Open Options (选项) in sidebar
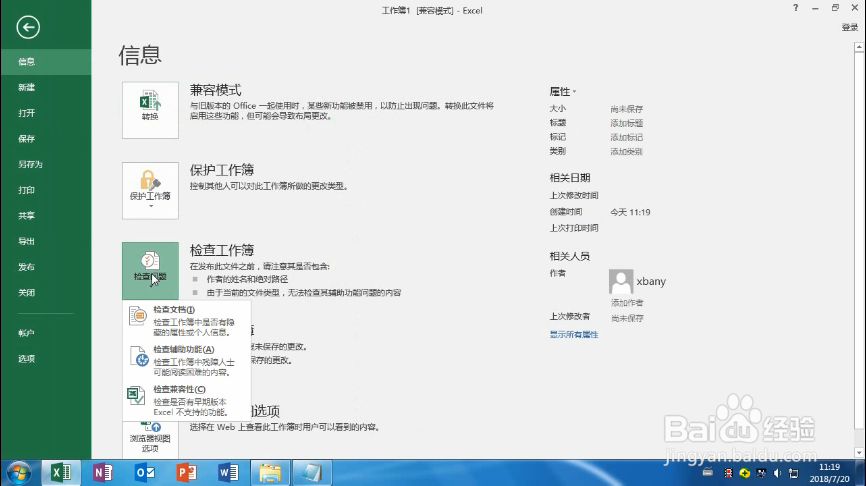Image resolution: width=866 pixels, height=486 pixels. click(x=46, y=358)
